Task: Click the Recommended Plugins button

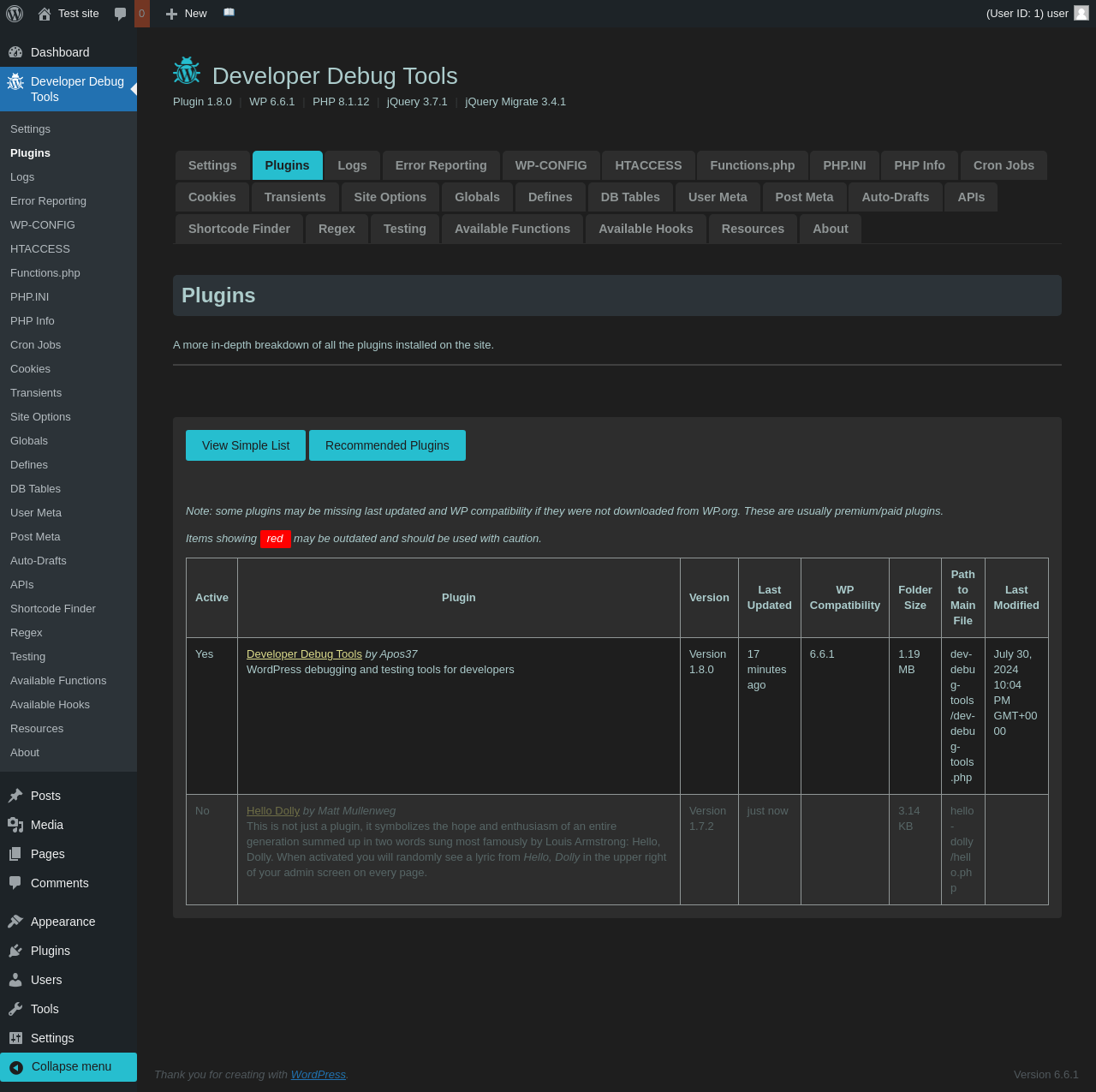Action: pos(387,445)
